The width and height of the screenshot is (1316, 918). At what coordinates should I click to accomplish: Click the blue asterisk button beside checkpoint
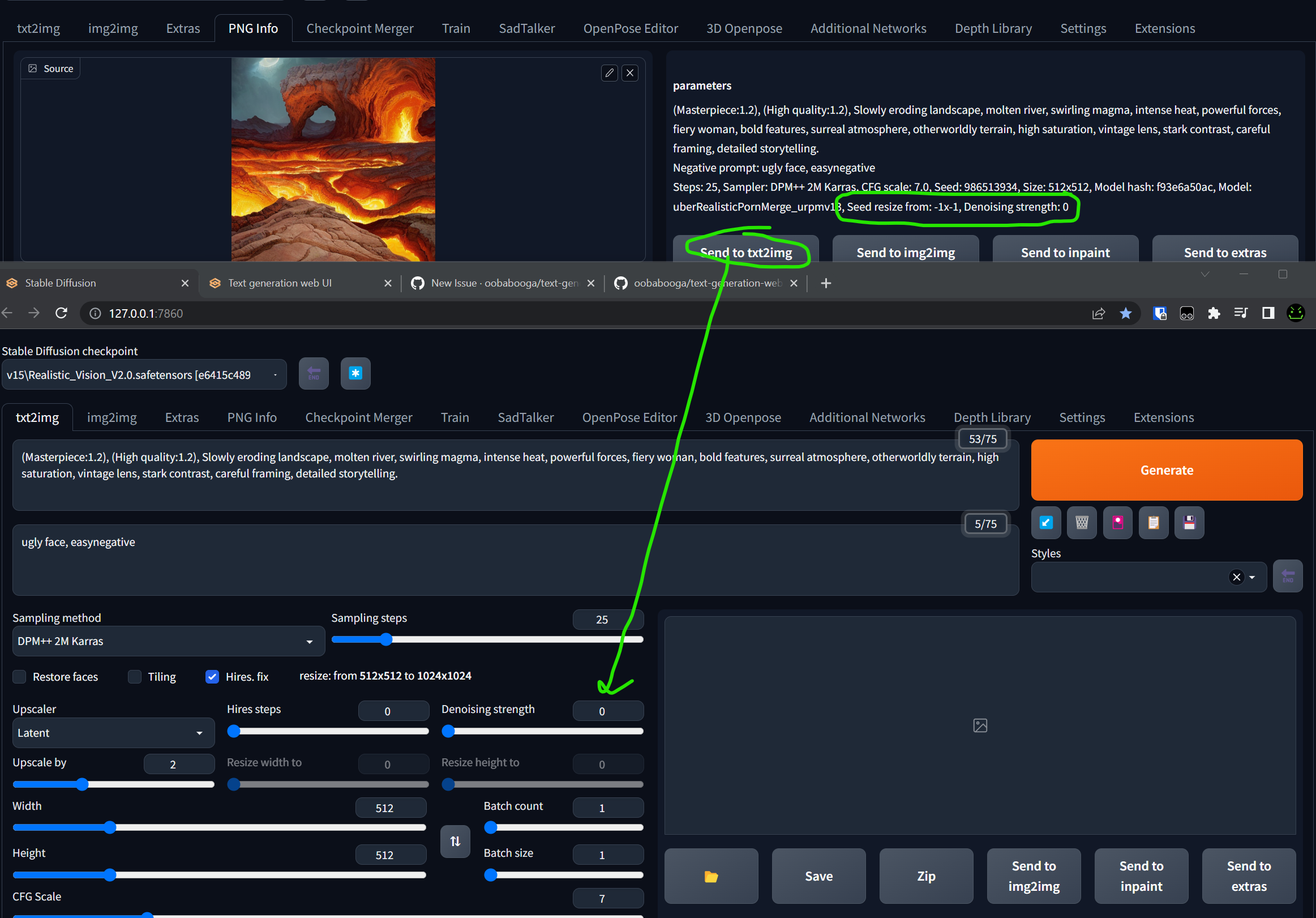355,373
